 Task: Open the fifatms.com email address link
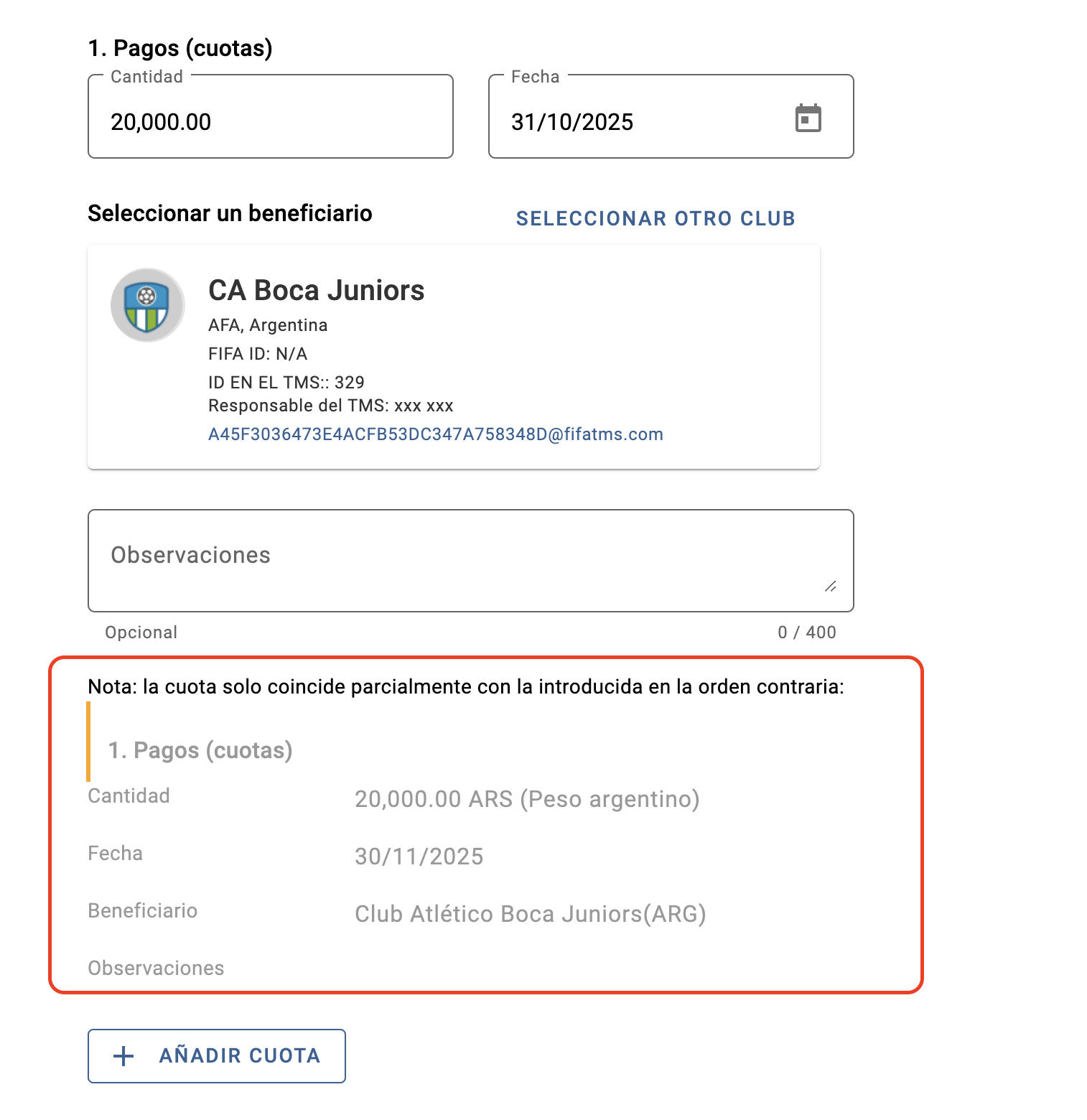pyautogui.click(x=436, y=434)
